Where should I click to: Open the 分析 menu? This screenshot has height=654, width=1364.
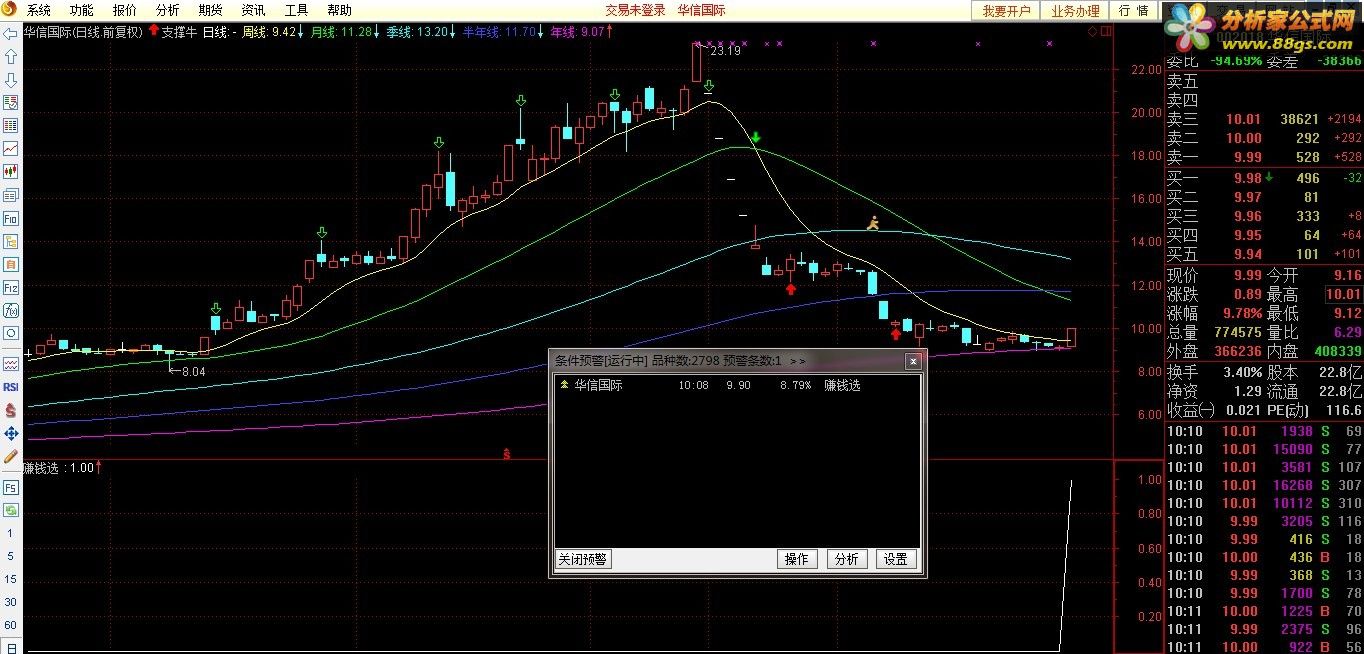click(x=167, y=10)
